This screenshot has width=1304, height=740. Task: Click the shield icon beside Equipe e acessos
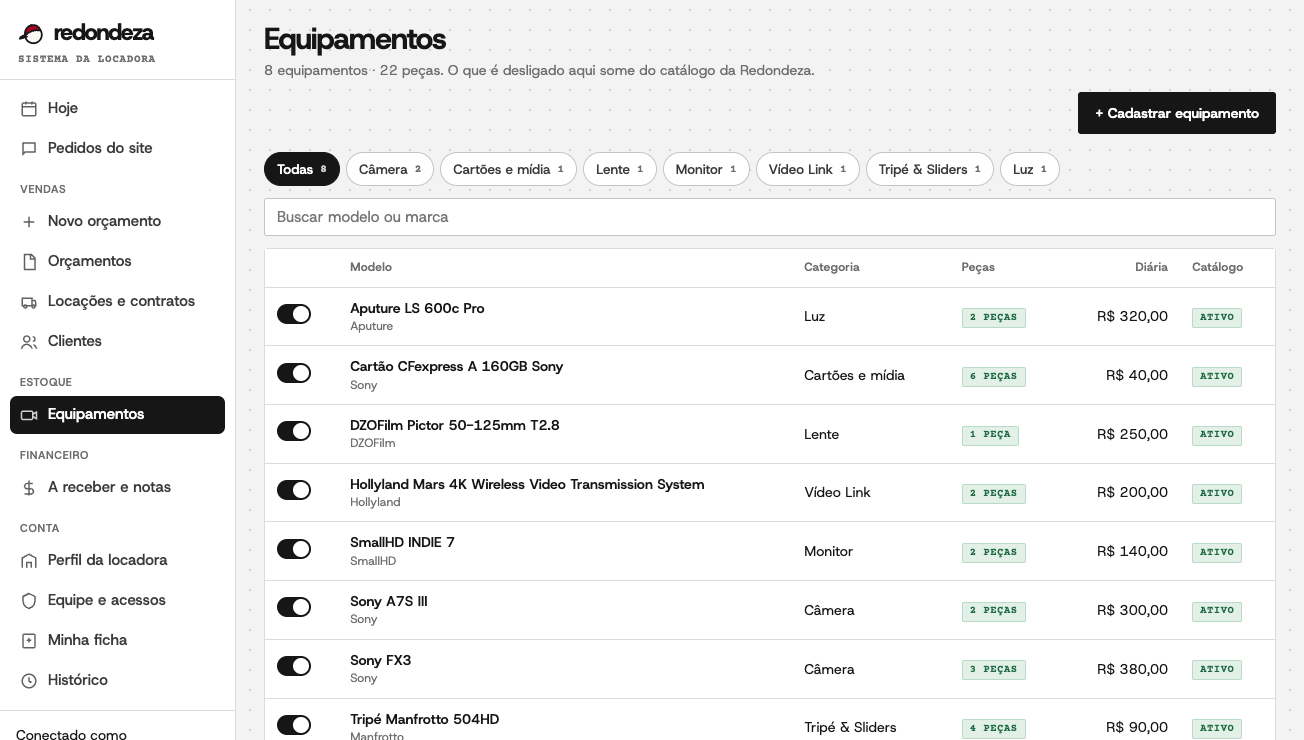29,600
